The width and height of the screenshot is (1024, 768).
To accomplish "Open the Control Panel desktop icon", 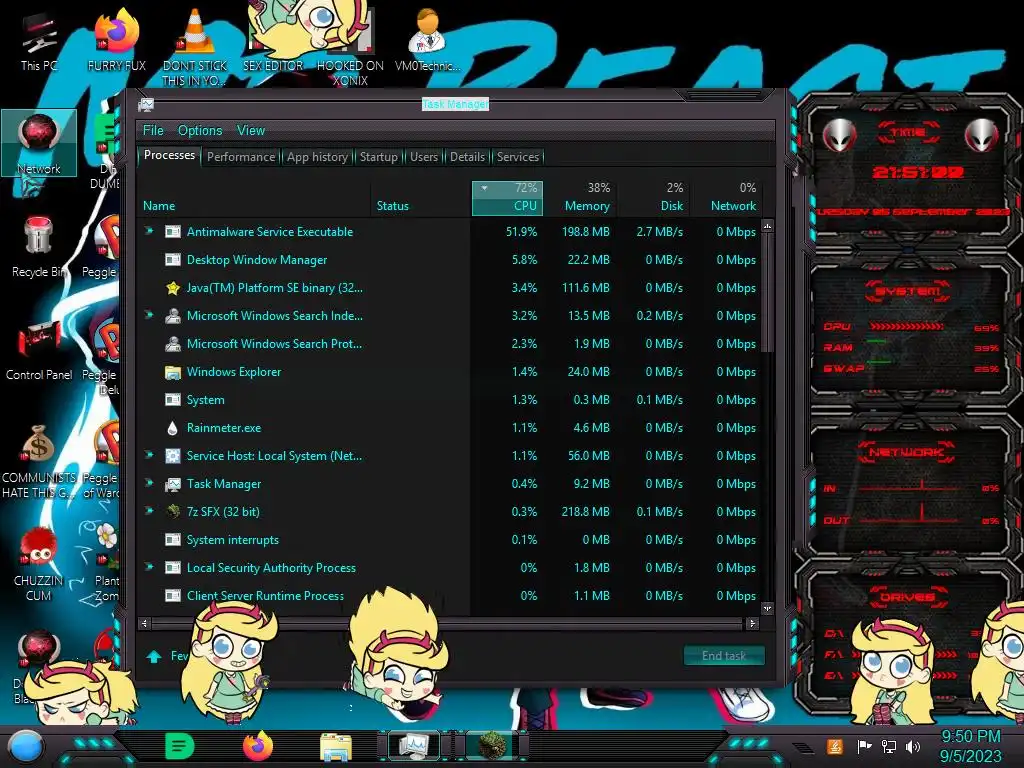I will click(39, 349).
